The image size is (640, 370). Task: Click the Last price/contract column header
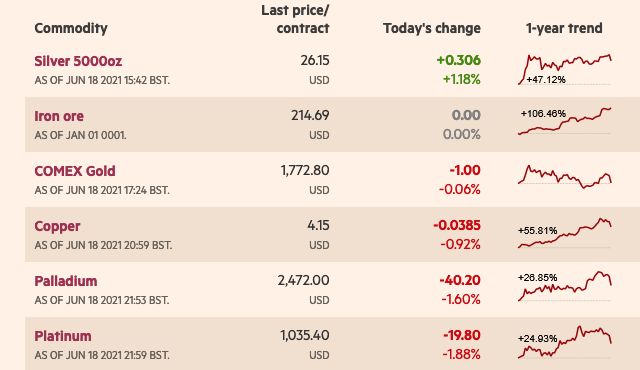tap(295, 19)
